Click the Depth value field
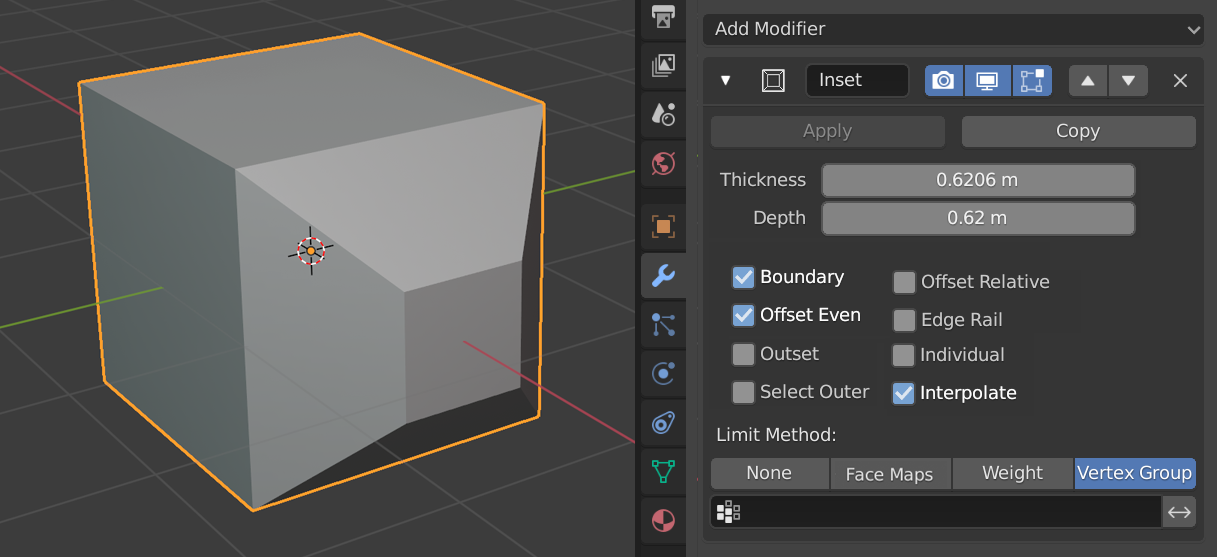This screenshot has width=1217, height=557. tap(978, 218)
